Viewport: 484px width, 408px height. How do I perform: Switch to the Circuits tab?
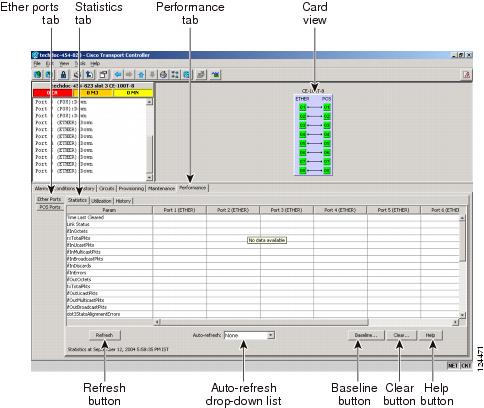(107, 188)
